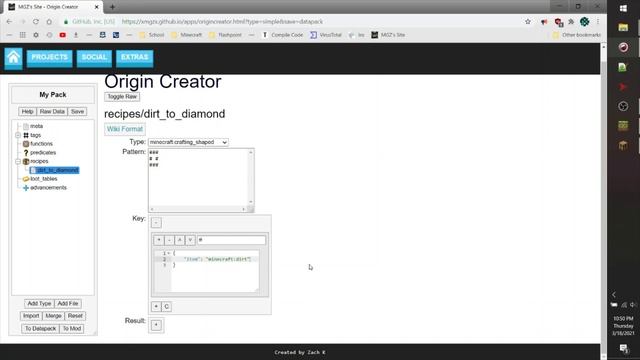
Task: Open the Windows Start button
Action: (x=623, y=8)
